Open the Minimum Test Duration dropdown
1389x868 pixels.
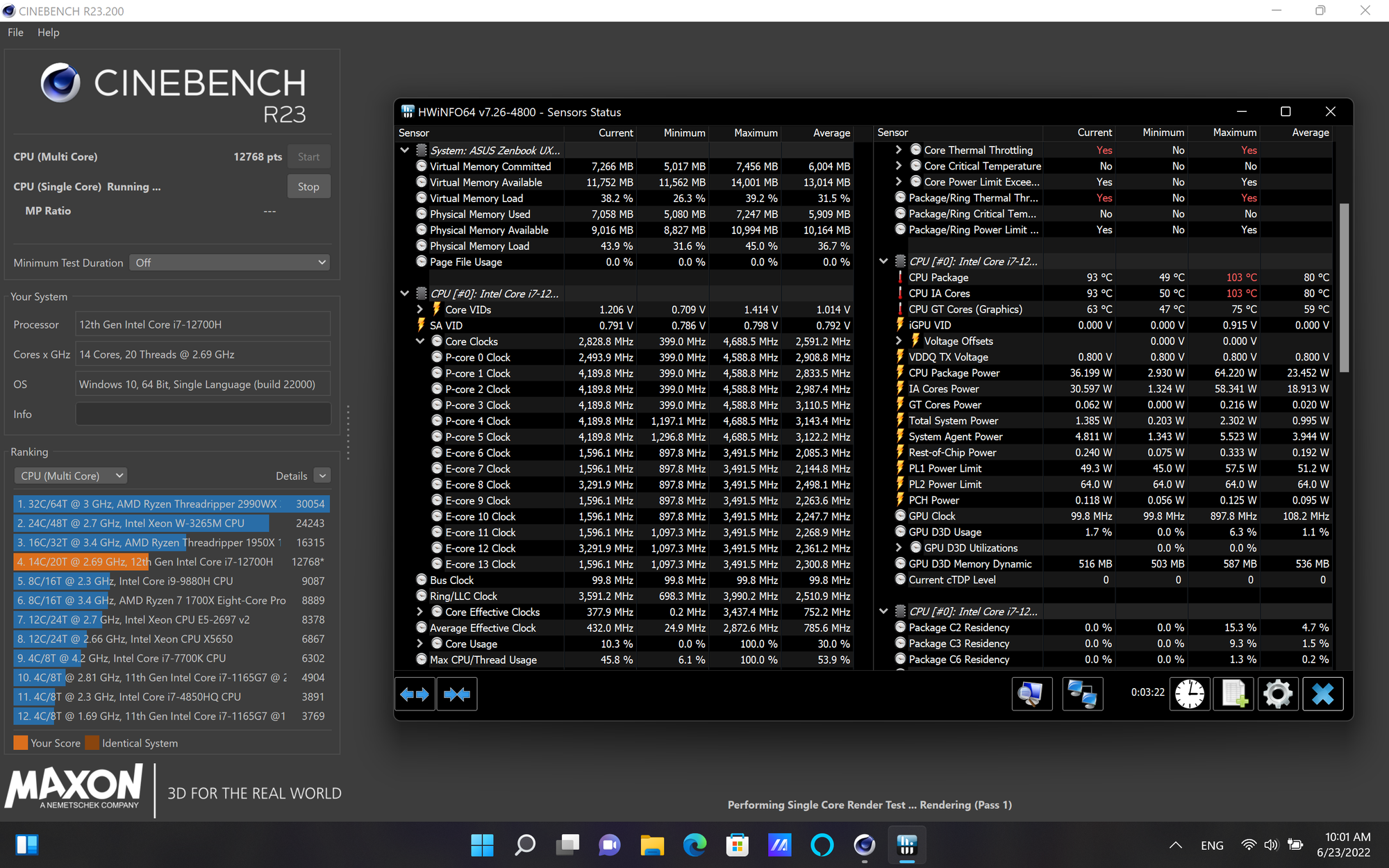pos(229,262)
